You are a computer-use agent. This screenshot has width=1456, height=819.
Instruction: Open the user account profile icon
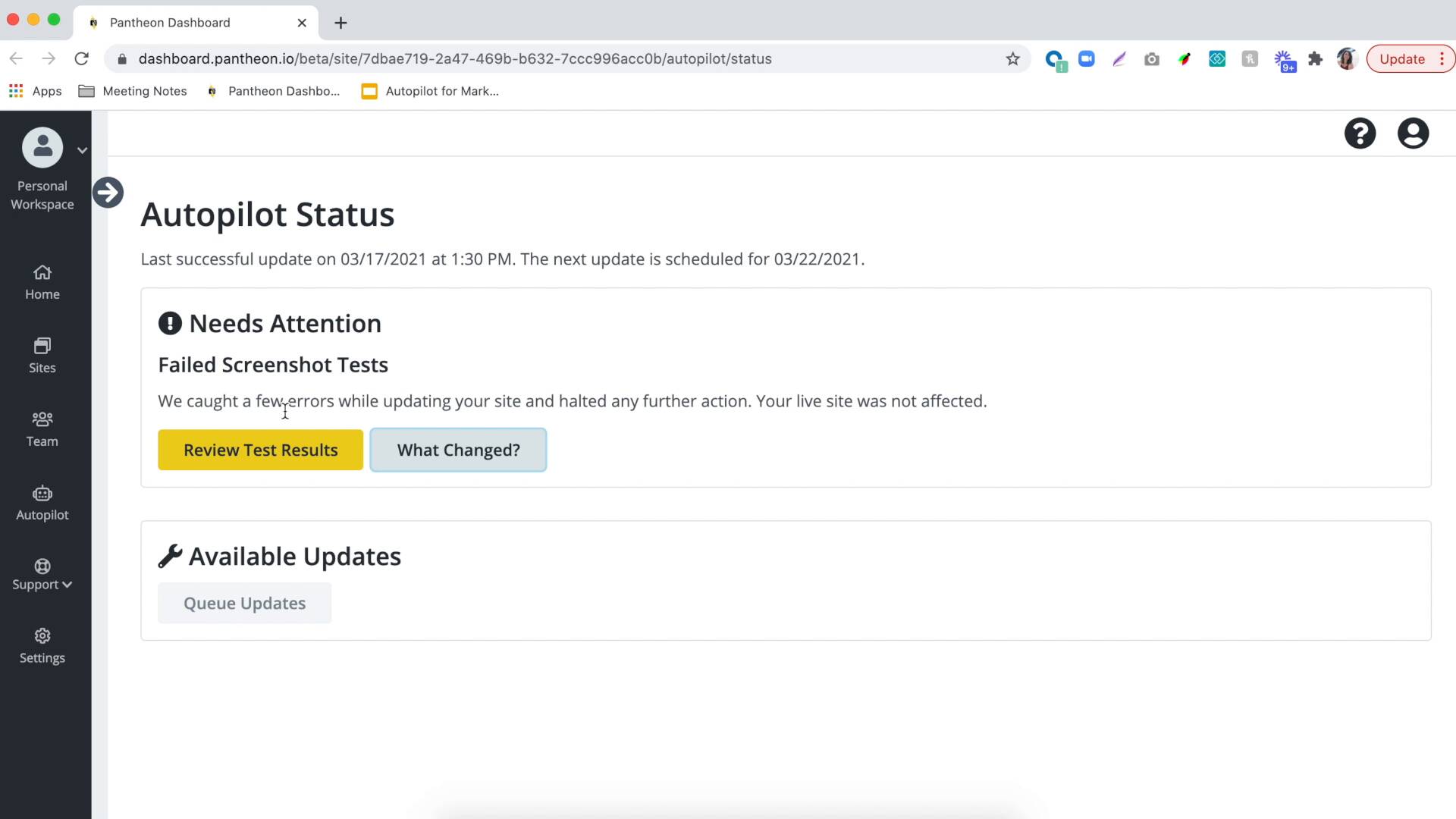point(1413,133)
